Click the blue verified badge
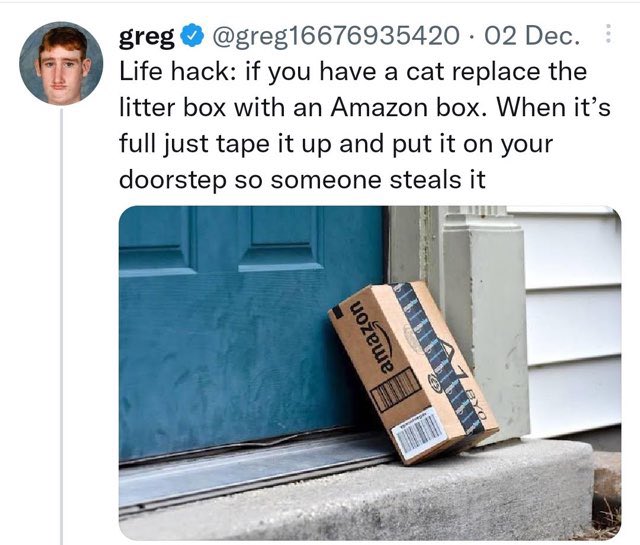 pos(191,36)
